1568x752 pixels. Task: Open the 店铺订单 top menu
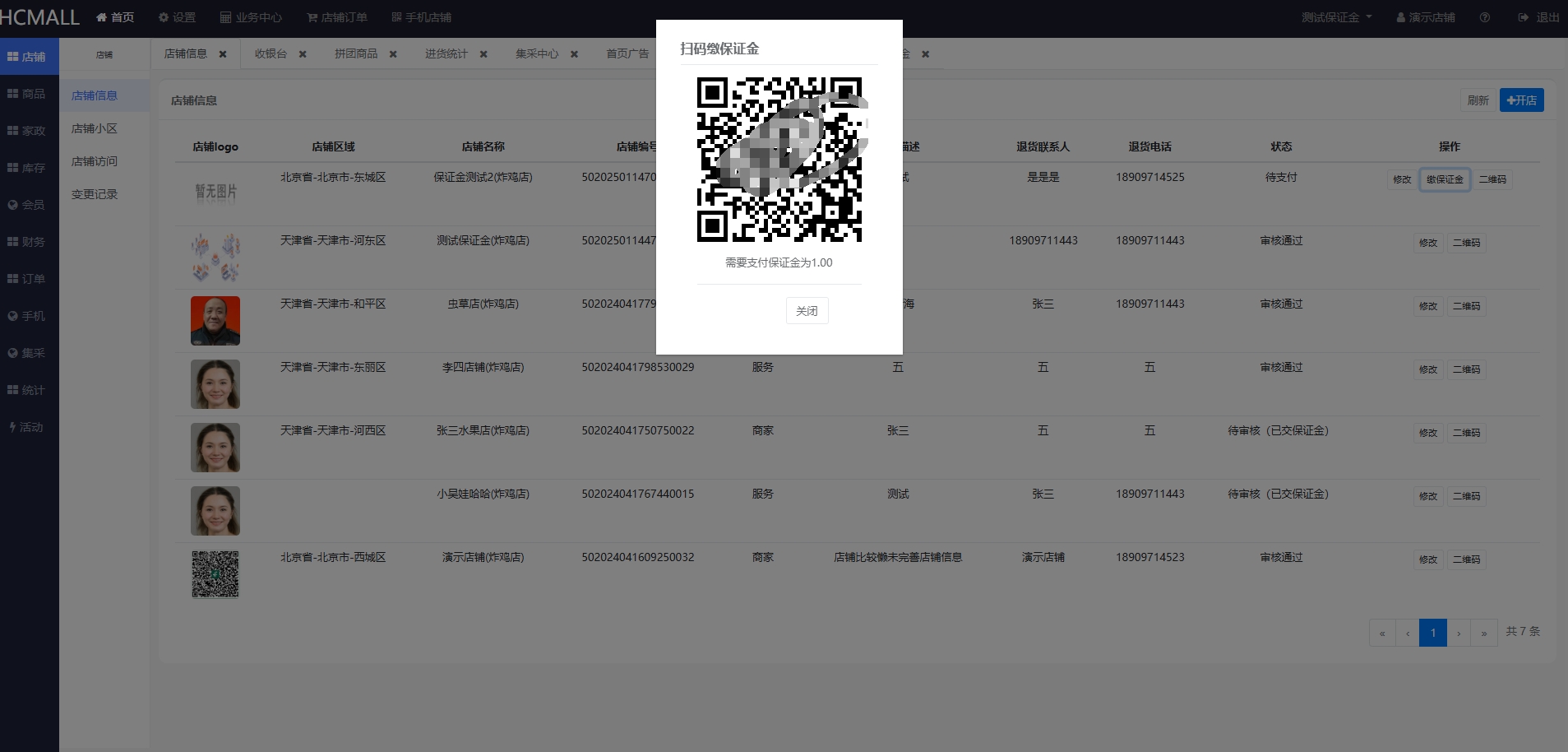tap(337, 17)
